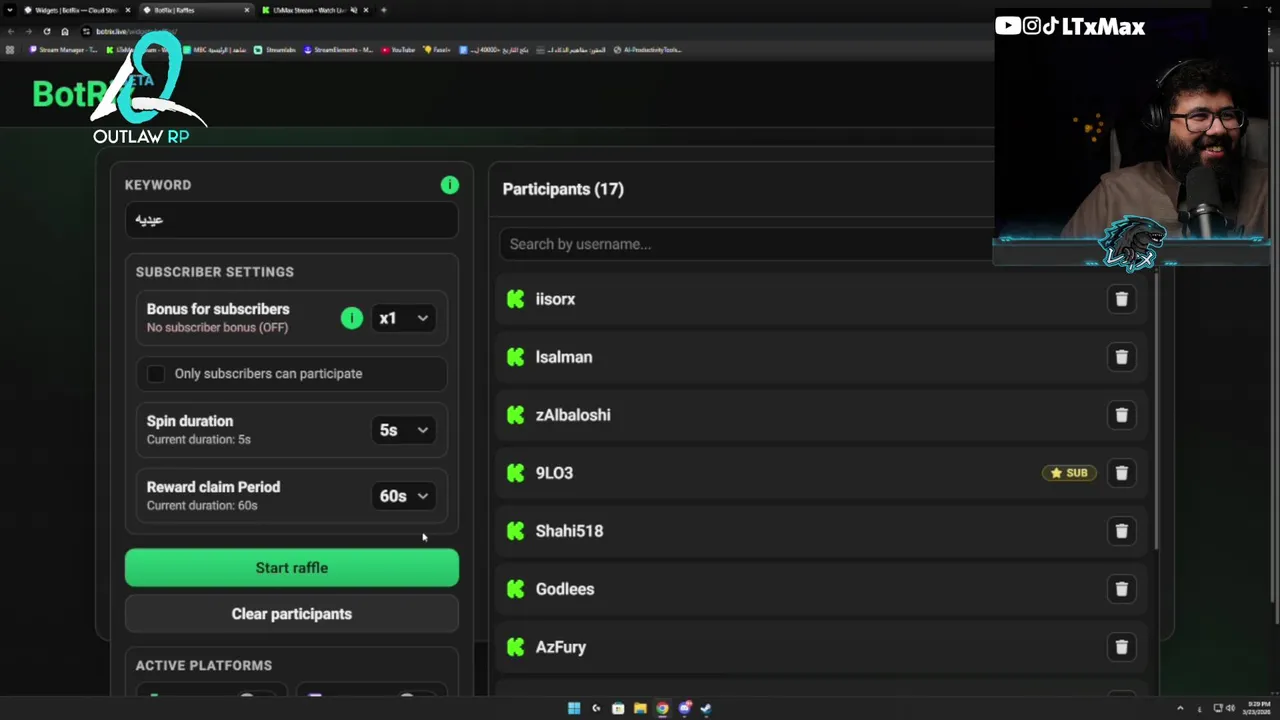Switch to BotRix Raffles browser tab

tap(195, 10)
